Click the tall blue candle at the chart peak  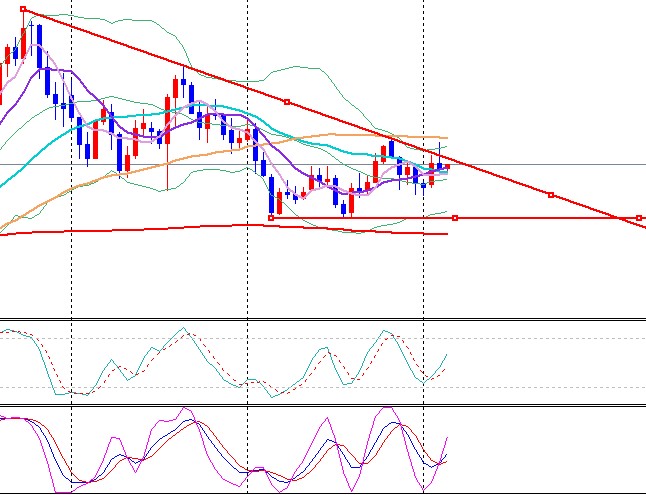tap(40, 46)
